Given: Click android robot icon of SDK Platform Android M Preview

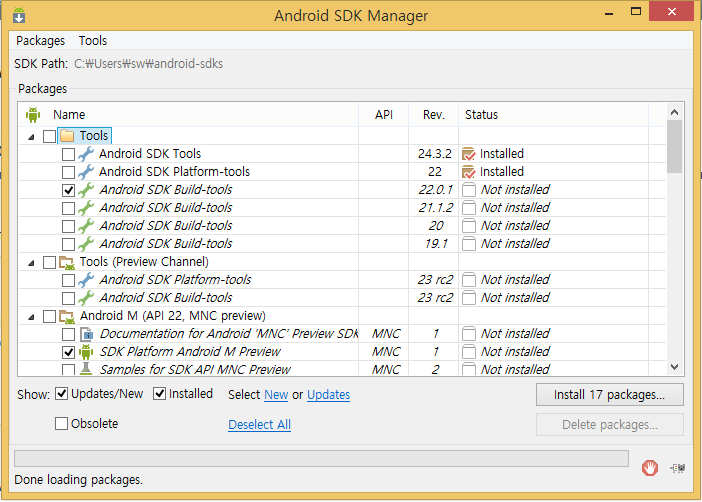Looking at the screenshot, I should coord(86,352).
